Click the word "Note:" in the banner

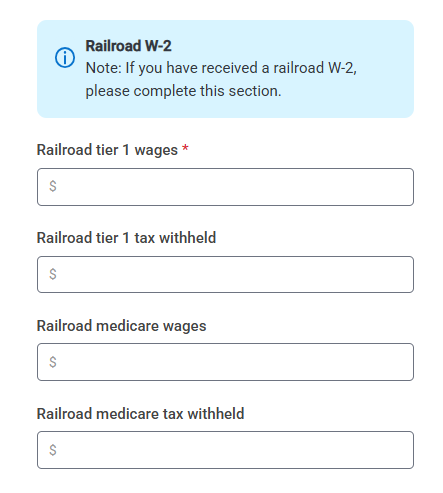point(104,68)
